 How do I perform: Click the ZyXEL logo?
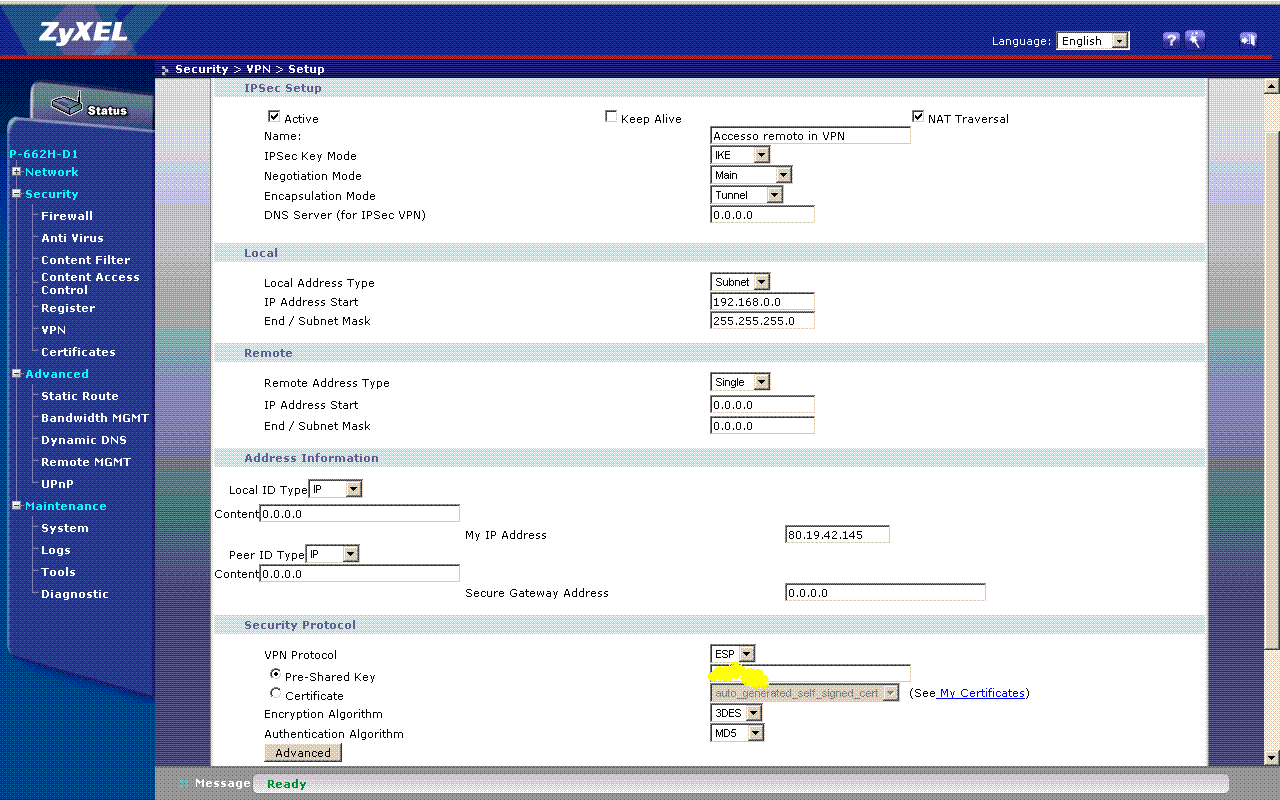click(83, 32)
